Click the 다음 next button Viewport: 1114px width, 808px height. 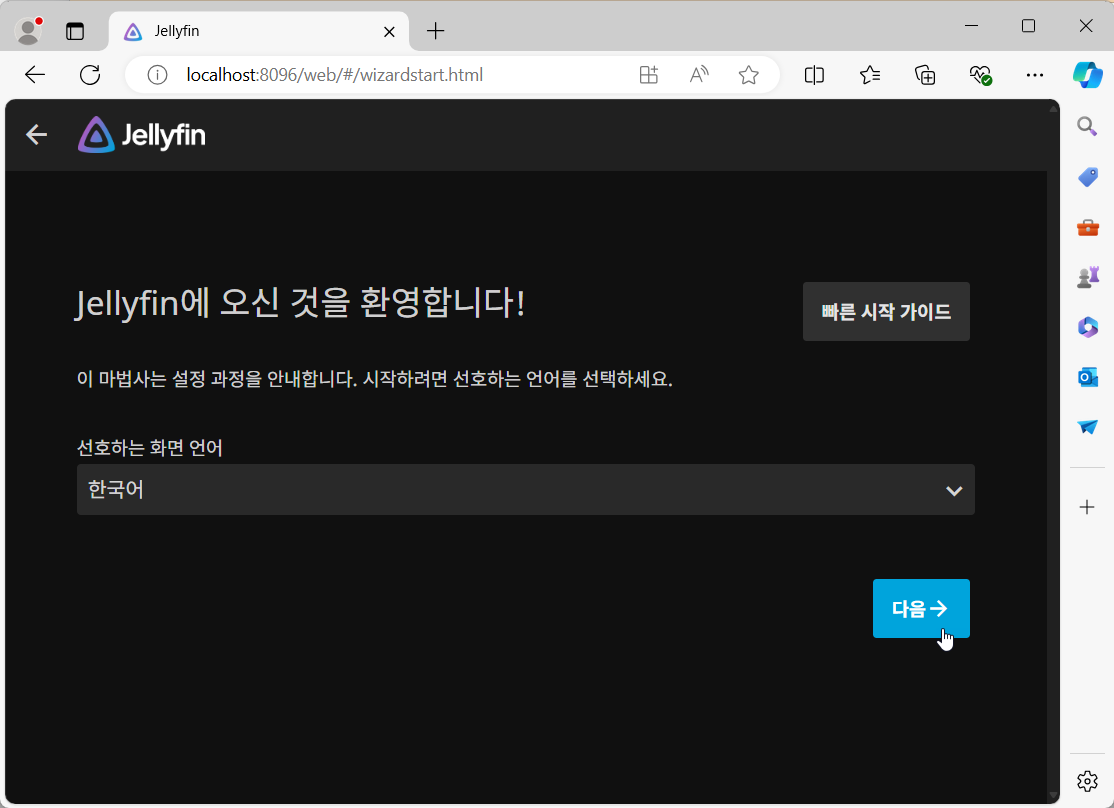click(921, 608)
